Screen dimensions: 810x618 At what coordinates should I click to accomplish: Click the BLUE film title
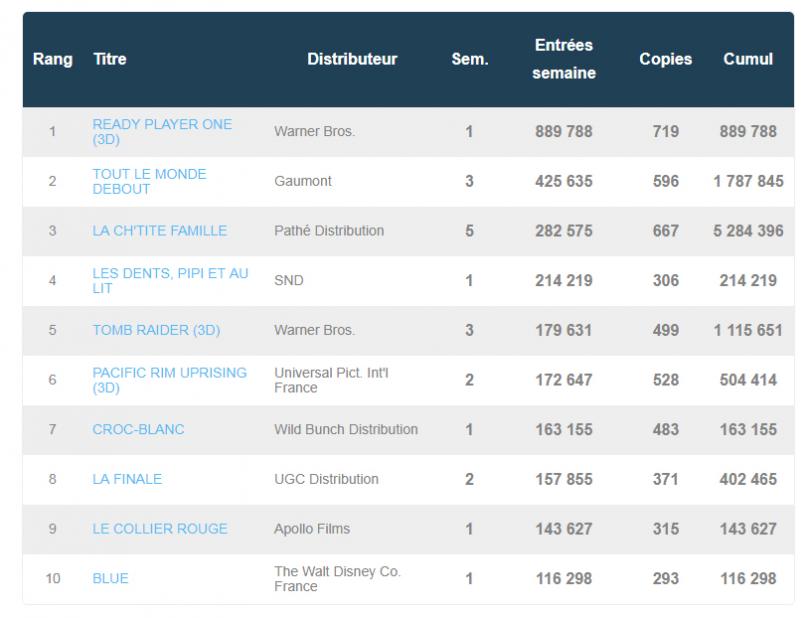[110, 578]
